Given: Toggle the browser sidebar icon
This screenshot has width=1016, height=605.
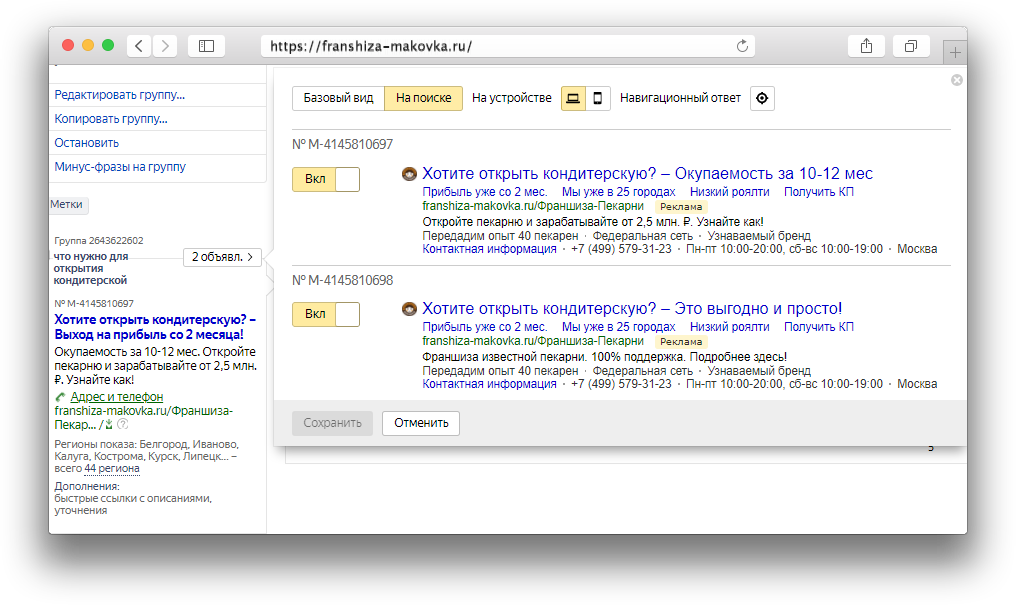Looking at the screenshot, I should 206,46.
